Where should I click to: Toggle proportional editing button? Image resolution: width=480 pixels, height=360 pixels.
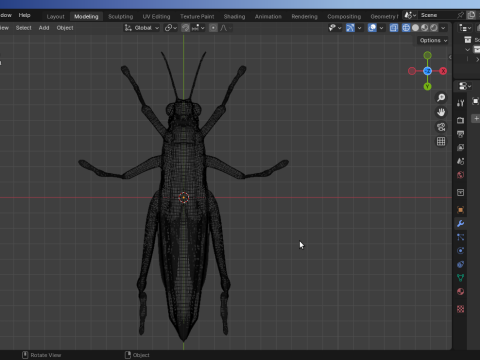click(213, 28)
